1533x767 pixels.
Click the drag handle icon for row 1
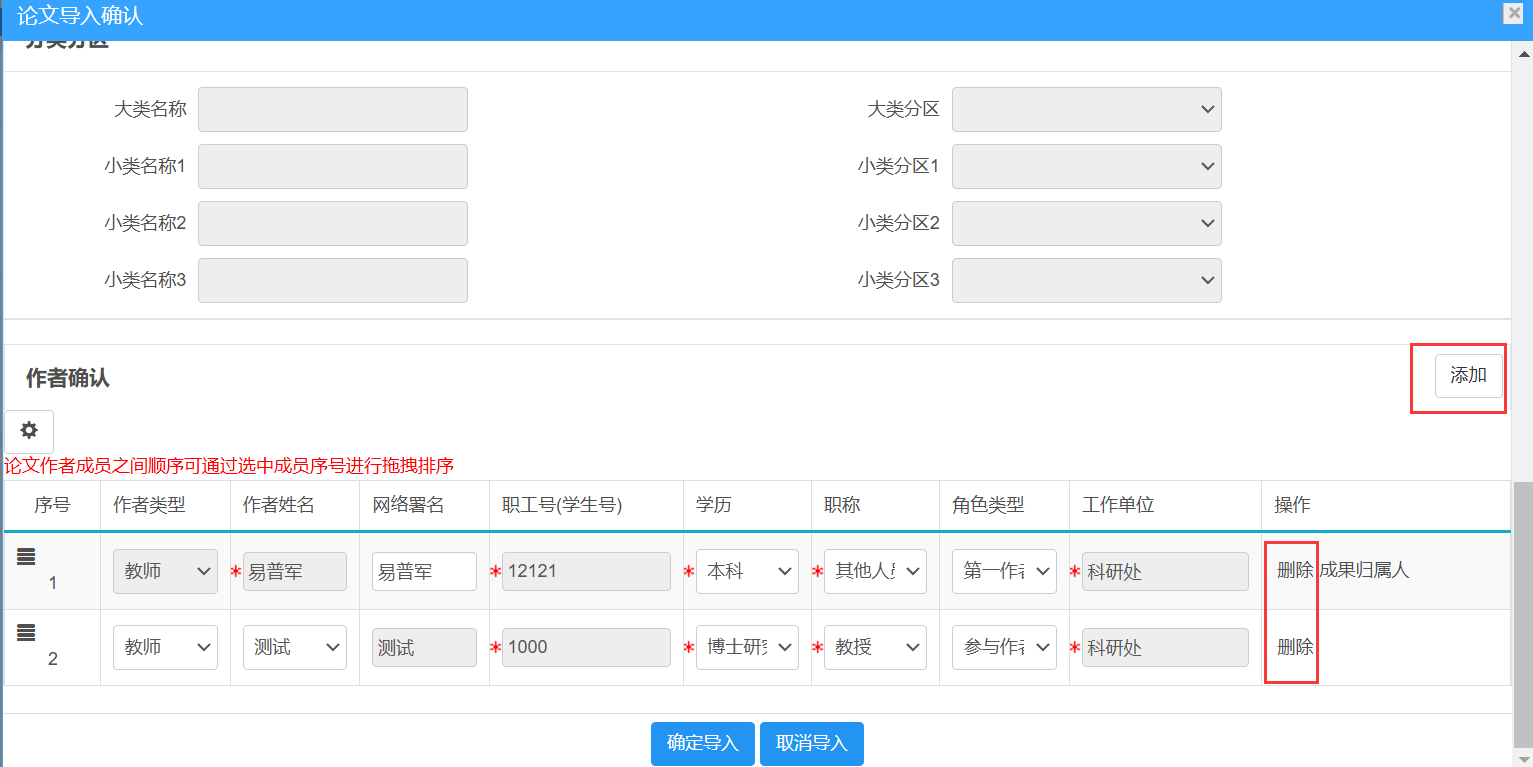26,558
